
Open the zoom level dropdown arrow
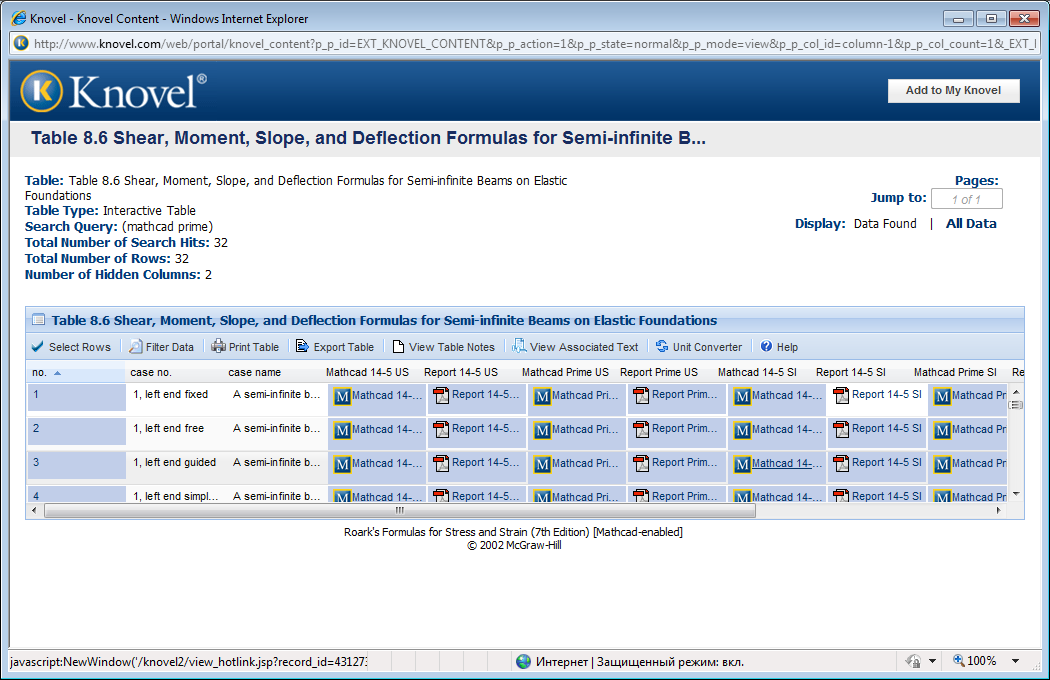pyautogui.click(x=1016, y=661)
